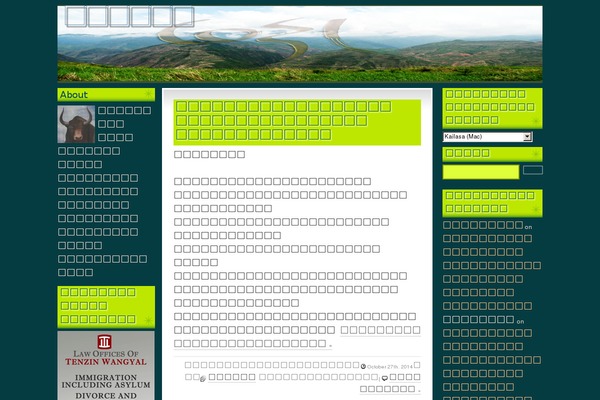Click the yak avatar picture under About
This screenshot has width=600, height=400.
[76, 124]
